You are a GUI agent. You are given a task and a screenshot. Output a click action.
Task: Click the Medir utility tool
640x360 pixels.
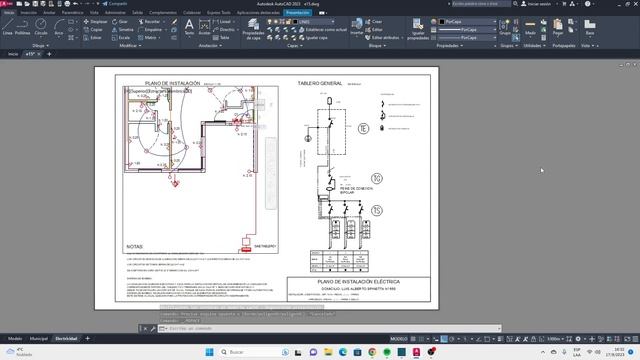530,27
